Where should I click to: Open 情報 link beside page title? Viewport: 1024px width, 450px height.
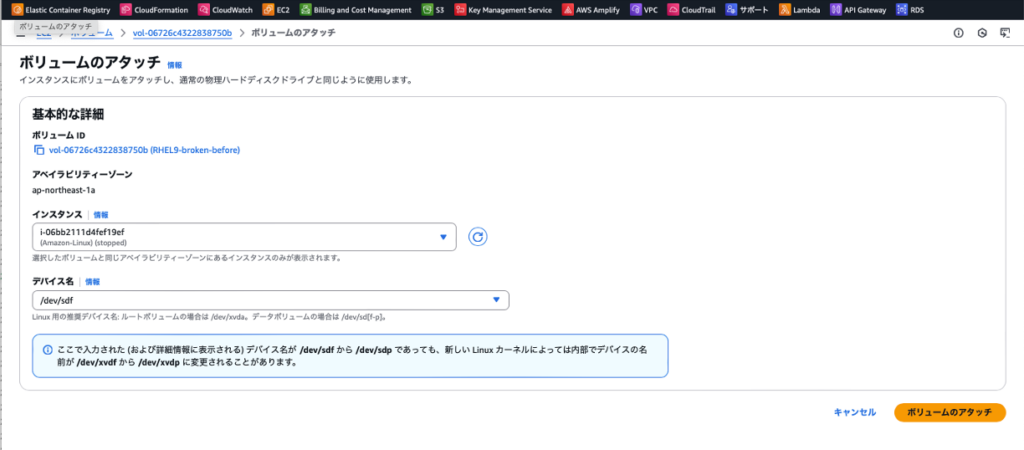coord(174,65)
